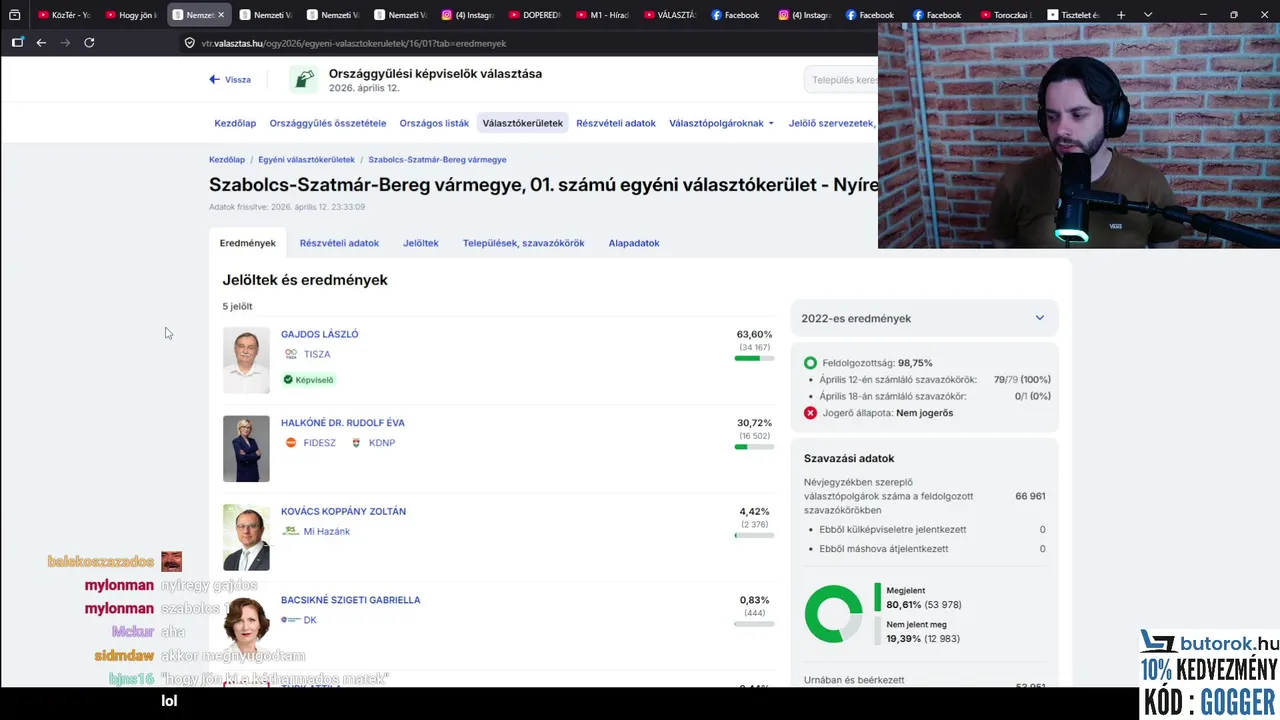Open Jelölő szervezetek menu item
Screen dimensions: 1280x720
832,123
